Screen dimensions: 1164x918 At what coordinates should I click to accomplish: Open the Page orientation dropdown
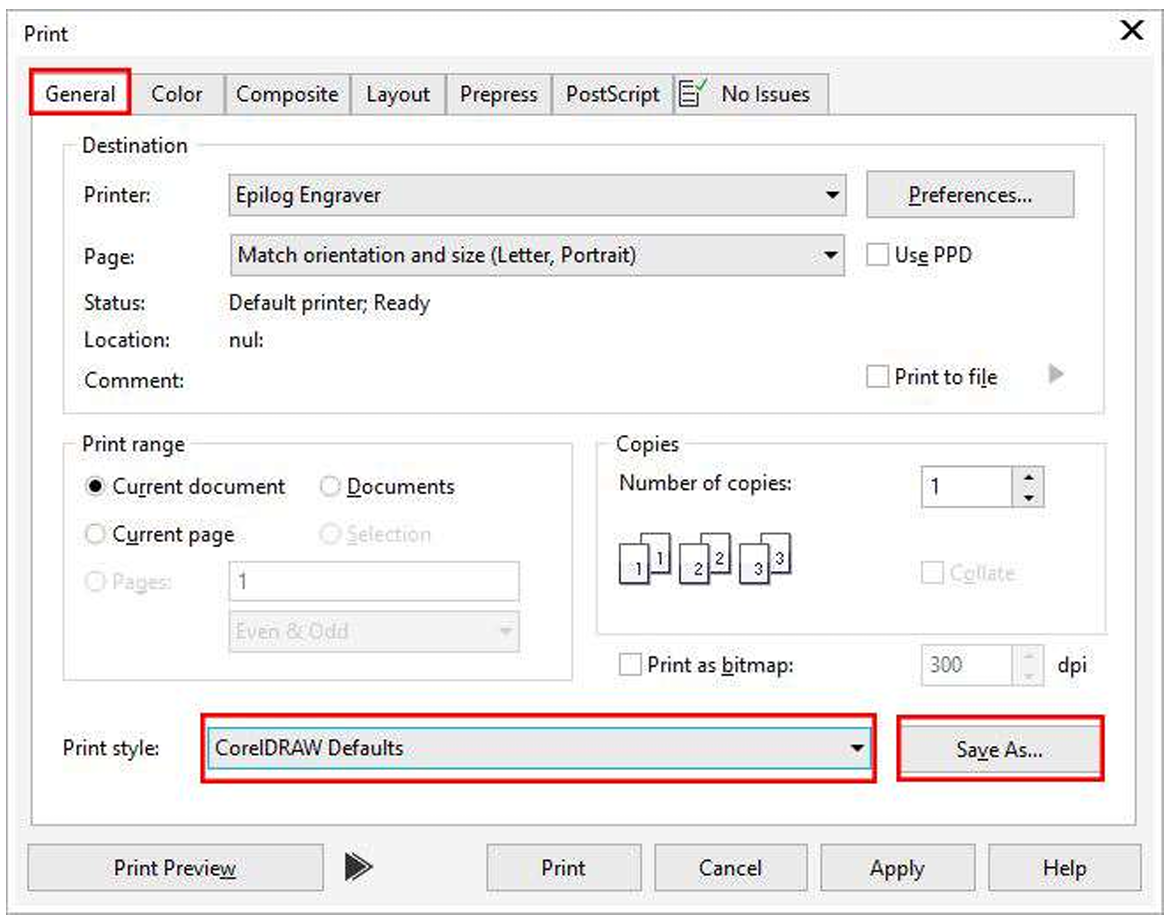832,255
